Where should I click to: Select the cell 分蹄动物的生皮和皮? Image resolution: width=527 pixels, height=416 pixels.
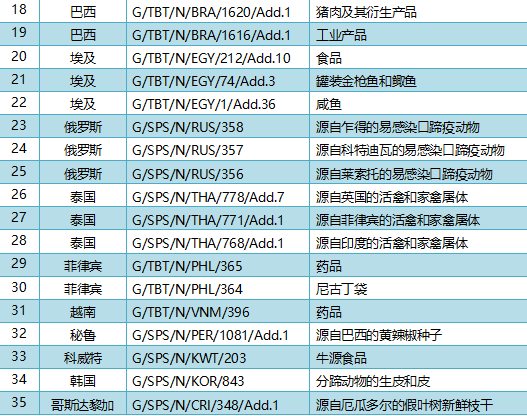point(373,381)
